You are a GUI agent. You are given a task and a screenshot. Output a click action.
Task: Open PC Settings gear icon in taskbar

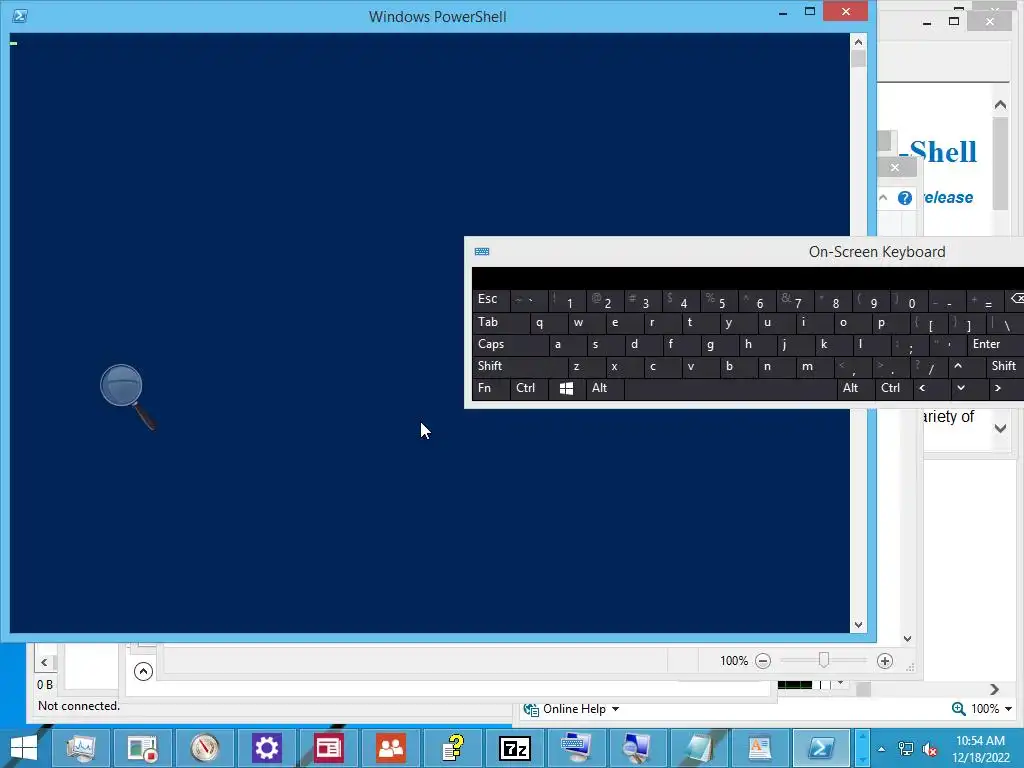pos(266,748)
